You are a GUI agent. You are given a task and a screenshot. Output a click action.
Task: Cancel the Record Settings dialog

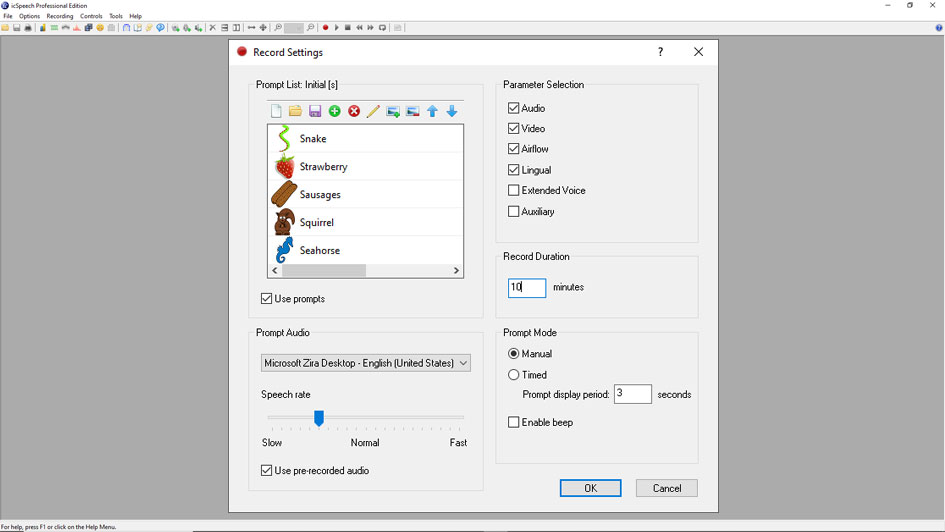pos(666,488)
